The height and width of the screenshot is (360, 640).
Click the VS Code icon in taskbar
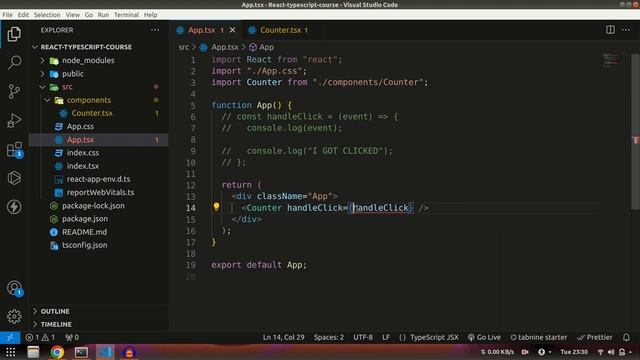pos(105,352)
